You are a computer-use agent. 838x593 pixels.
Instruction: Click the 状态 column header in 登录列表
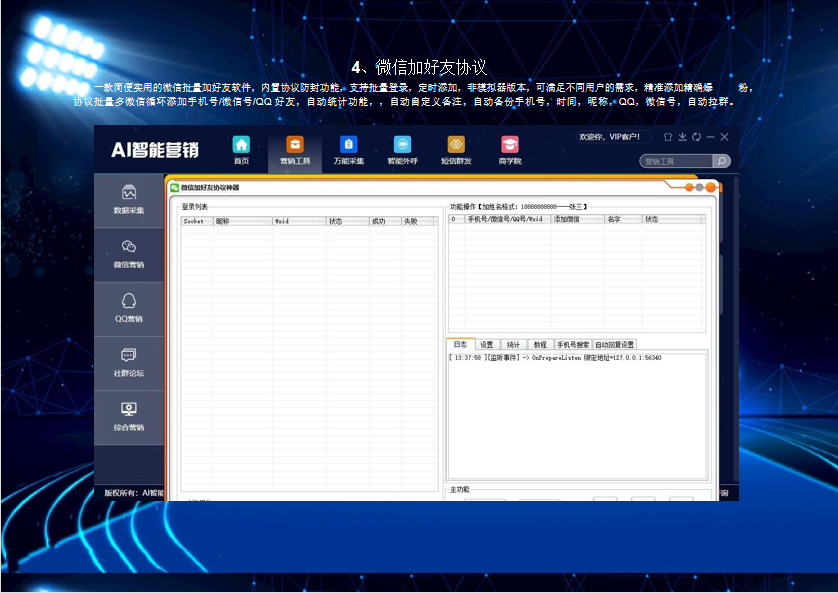click(348, 221)
